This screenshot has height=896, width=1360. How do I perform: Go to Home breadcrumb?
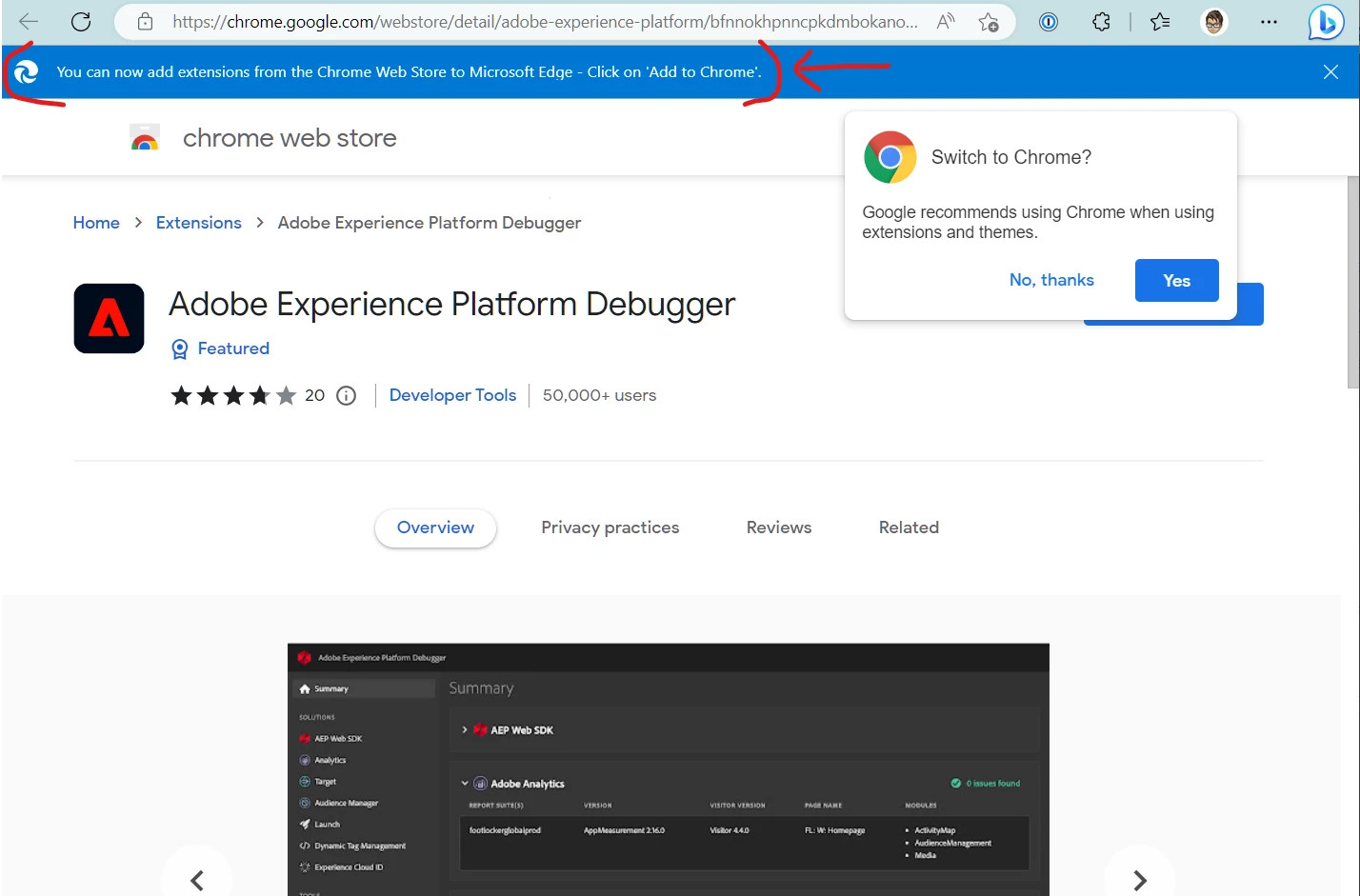[x=96, y=223]
